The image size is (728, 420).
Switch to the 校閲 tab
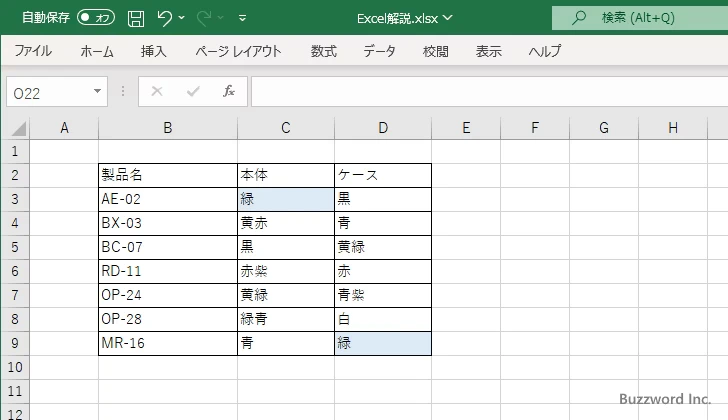[436, 51]
